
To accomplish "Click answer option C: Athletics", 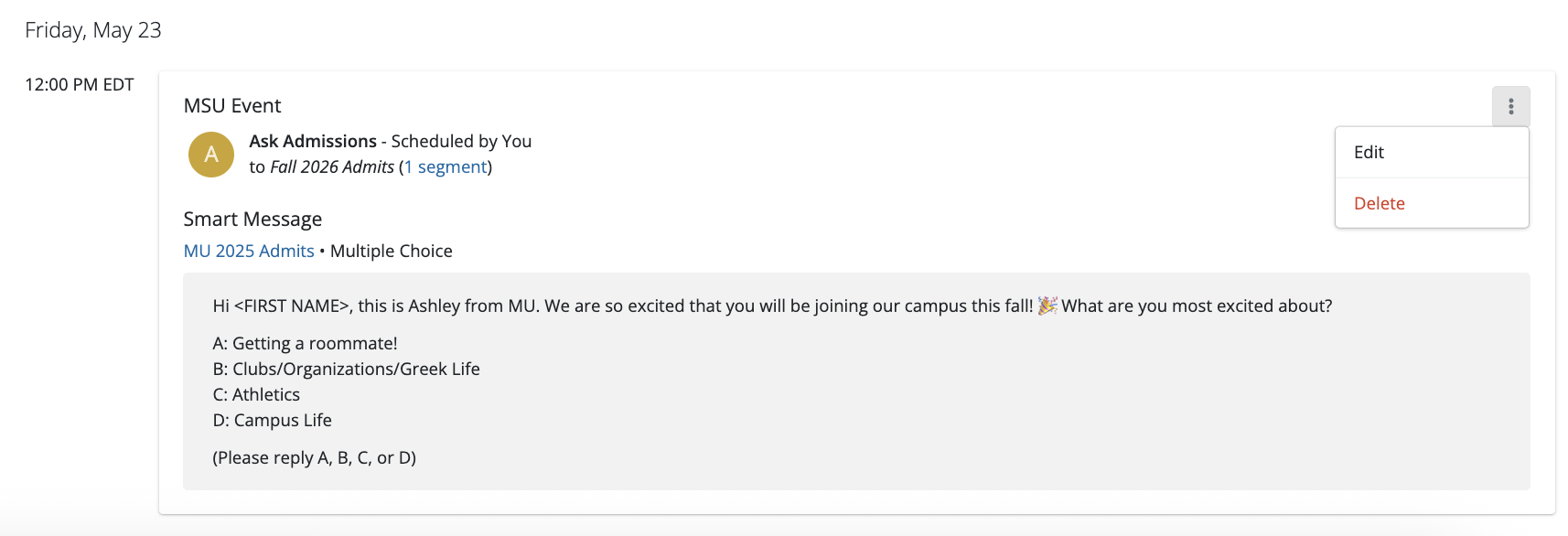I will point(256,395).
